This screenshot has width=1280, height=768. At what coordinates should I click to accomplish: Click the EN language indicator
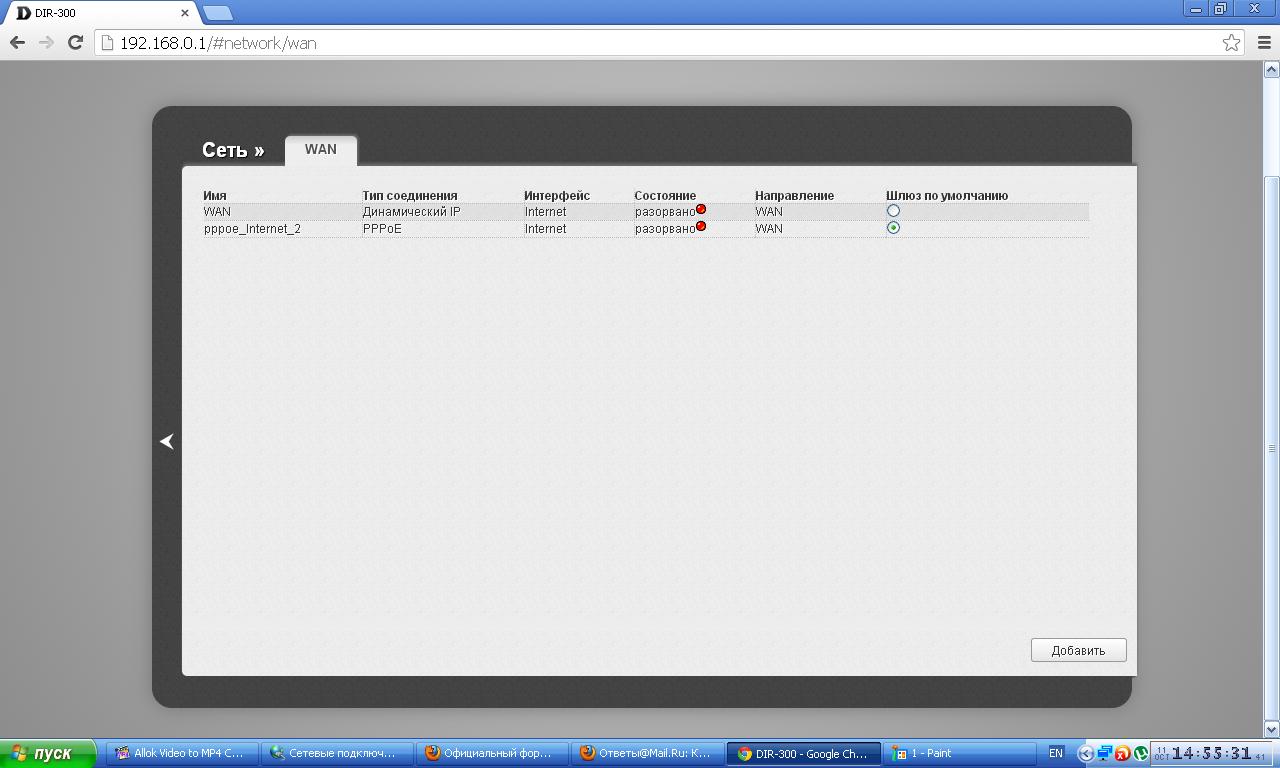click(x=1056, y=753)
